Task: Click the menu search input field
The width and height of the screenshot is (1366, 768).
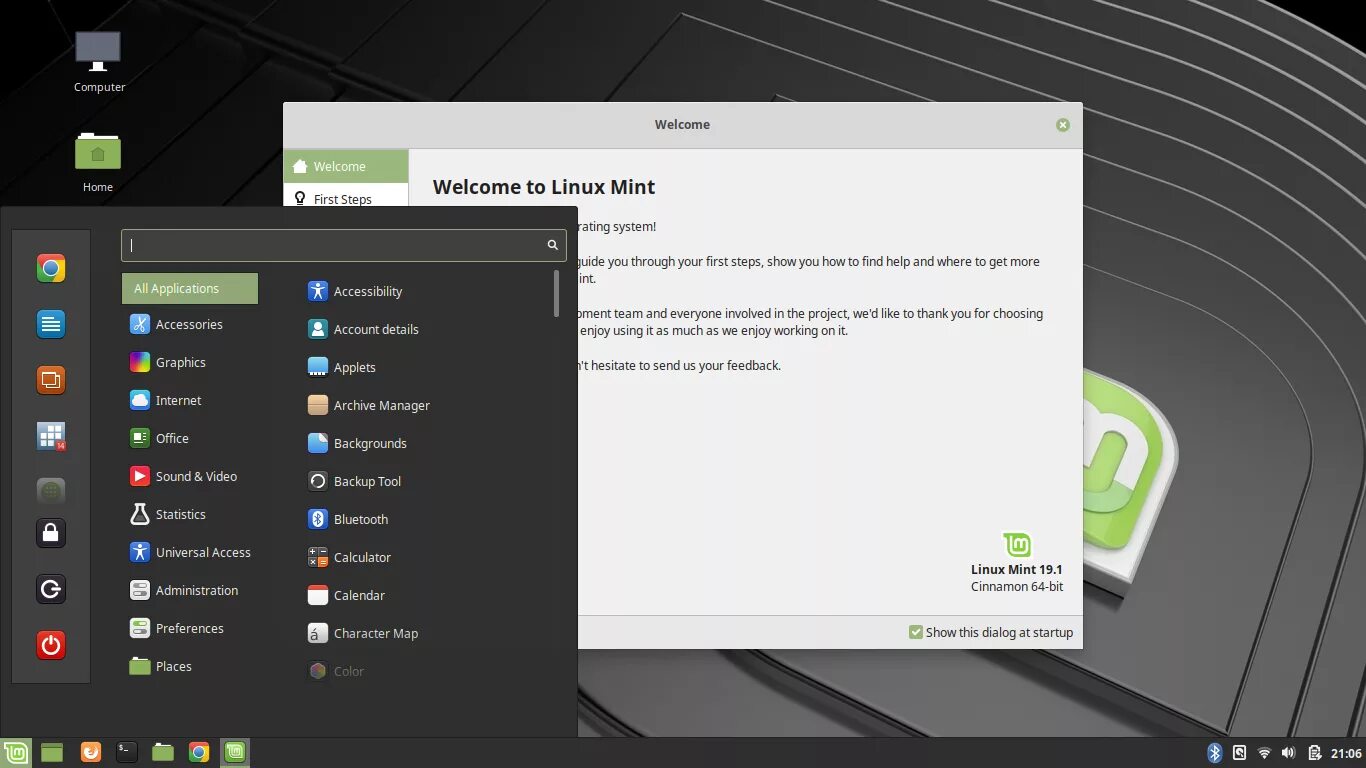Action: click(x=344, y=245)
